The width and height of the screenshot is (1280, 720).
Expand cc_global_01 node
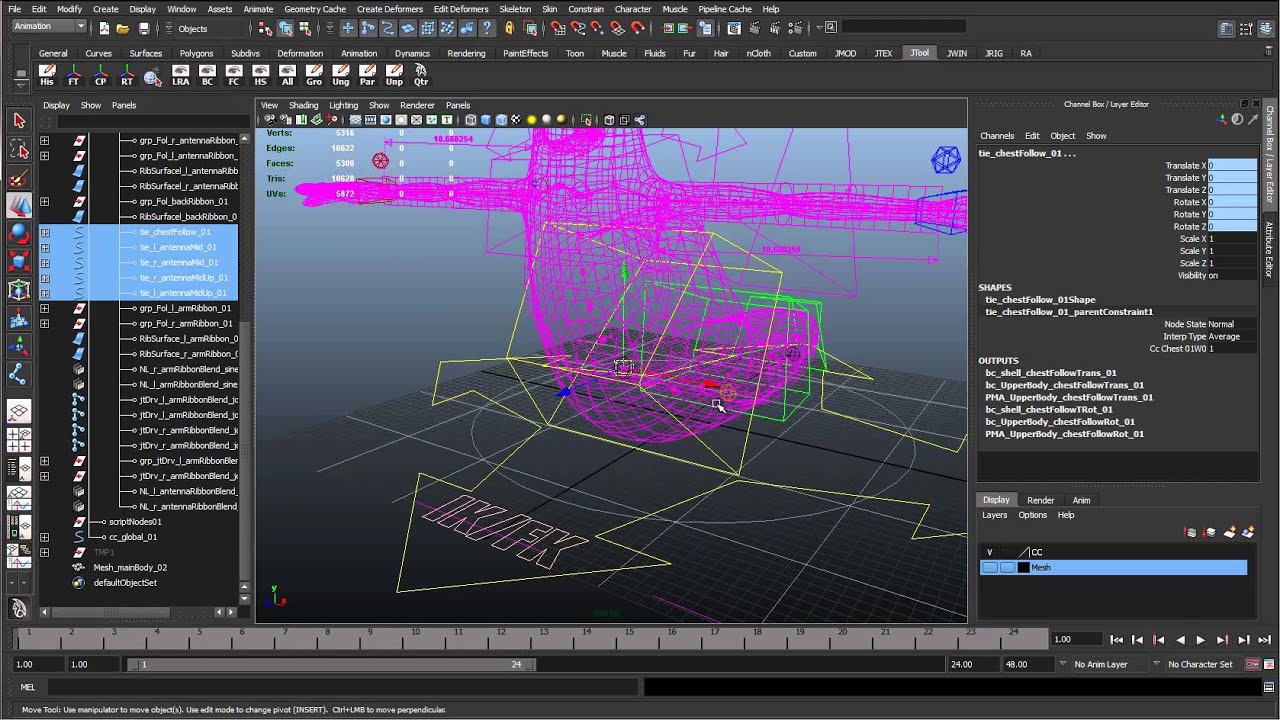[44, 537]
